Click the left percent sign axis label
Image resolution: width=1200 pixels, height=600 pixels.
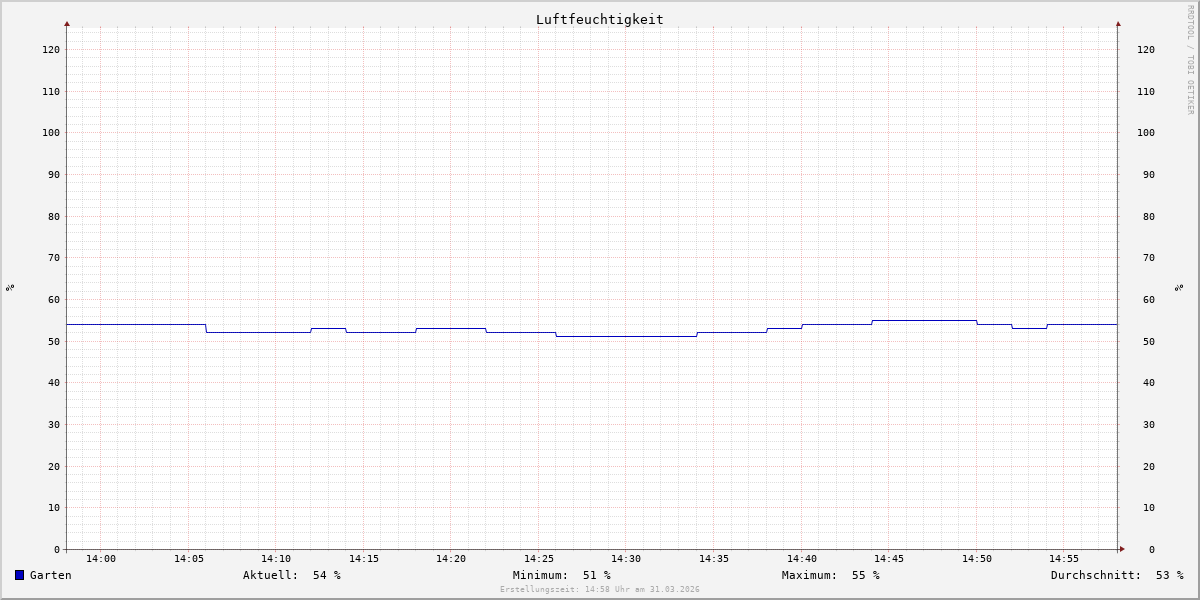pos(10,287)
